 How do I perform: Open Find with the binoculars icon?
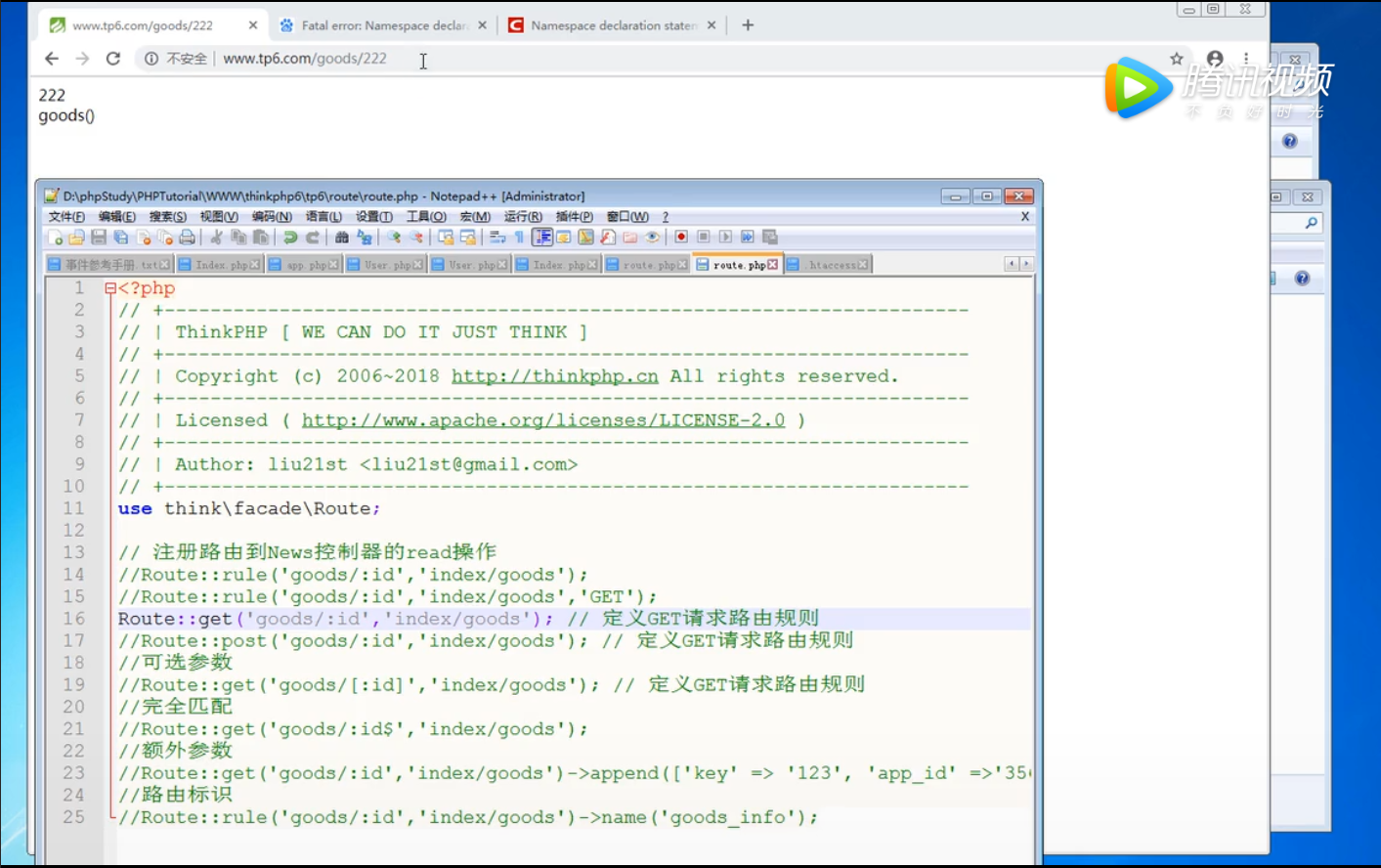(341, 238)
